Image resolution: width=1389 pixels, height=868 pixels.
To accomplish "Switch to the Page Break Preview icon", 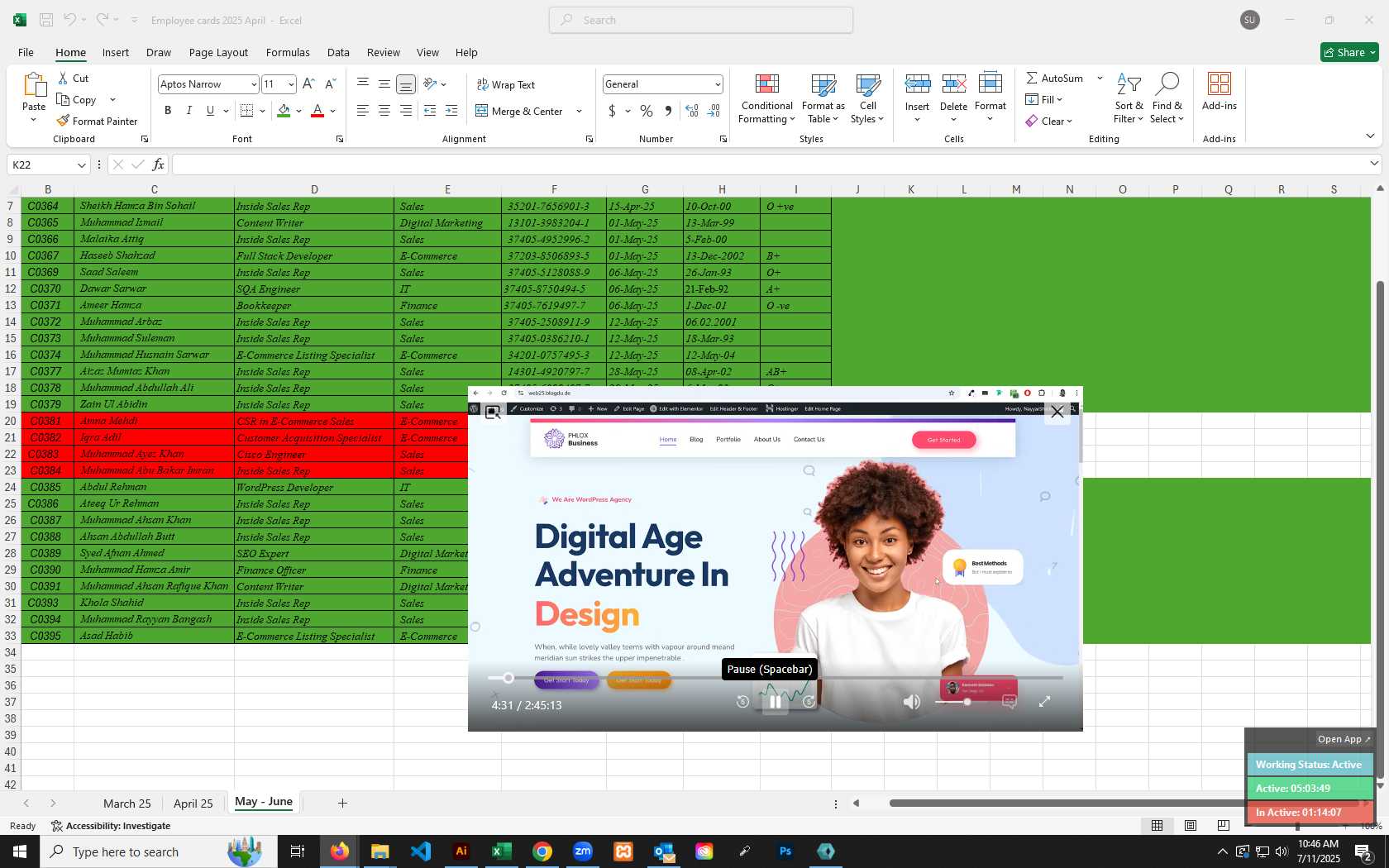I will (x=1224, y=826).
